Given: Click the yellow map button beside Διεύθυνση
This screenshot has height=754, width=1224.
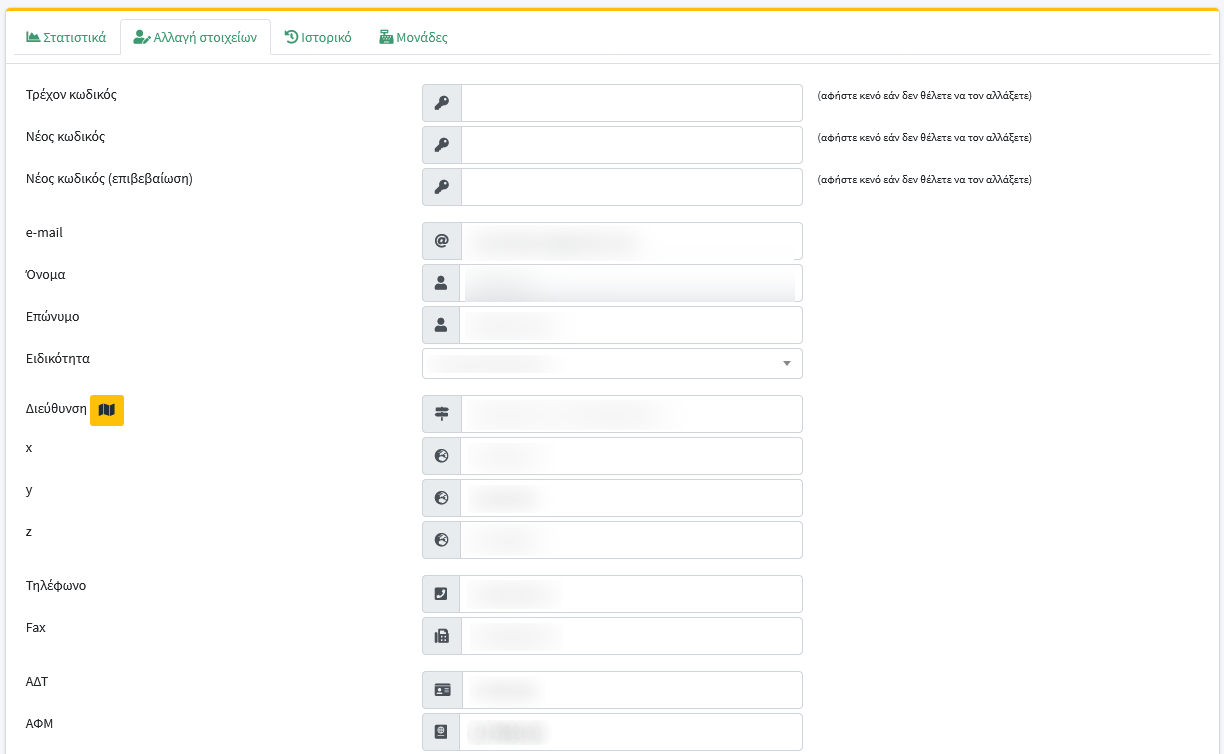Looking at the screenshot, I should [107, 411].
